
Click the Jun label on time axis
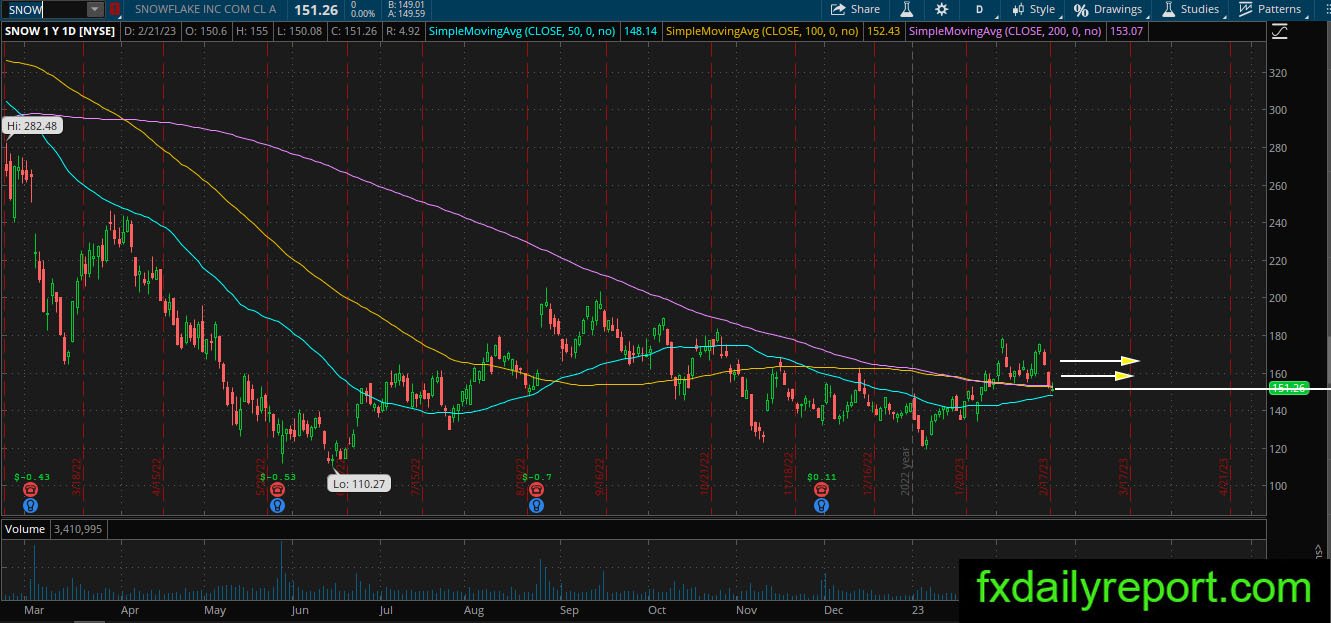click(301, 608)
